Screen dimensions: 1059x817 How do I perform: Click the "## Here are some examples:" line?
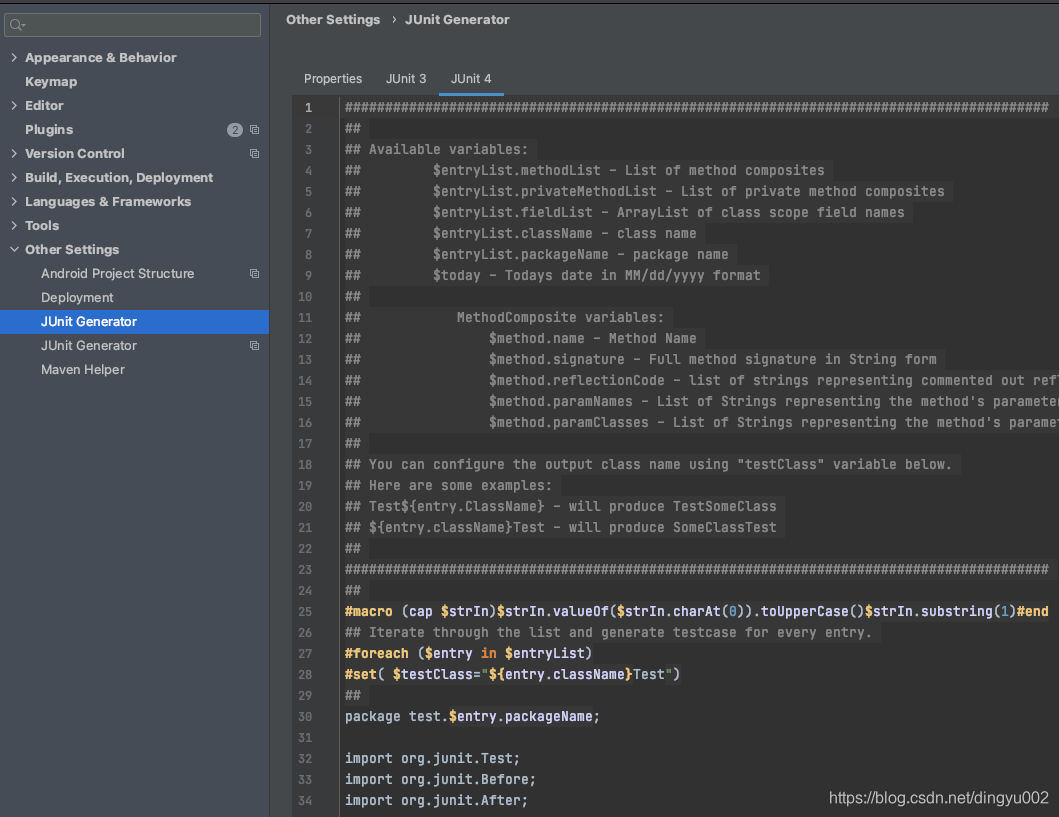(x=448, y=485)
